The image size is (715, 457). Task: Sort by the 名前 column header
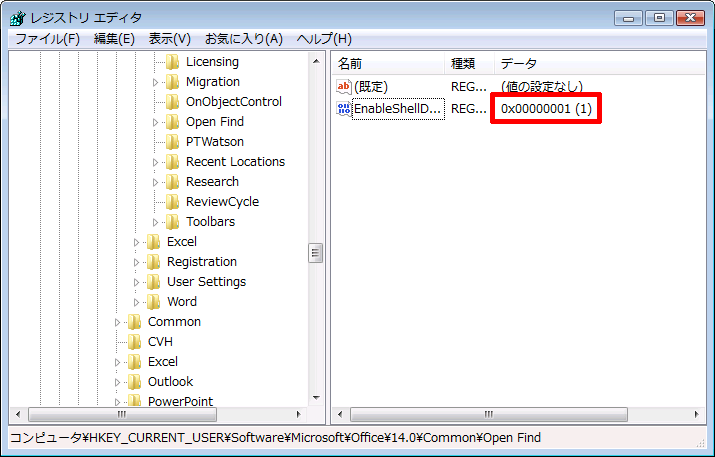click(388, 63)
